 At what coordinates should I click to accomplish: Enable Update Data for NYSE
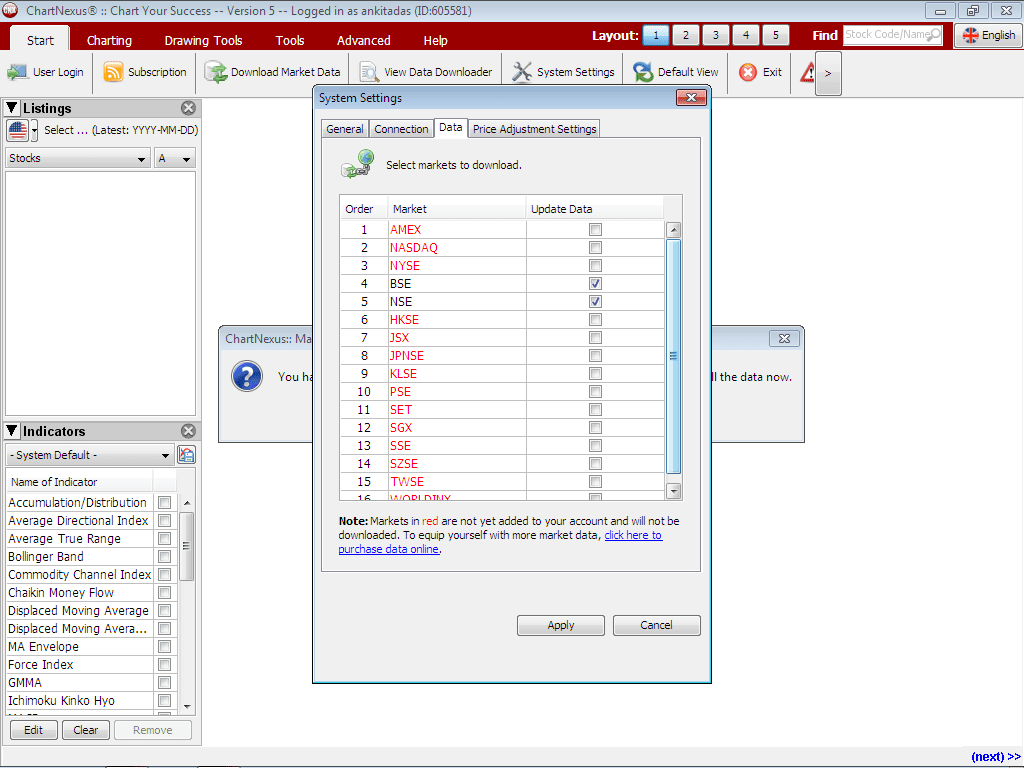point(595,266)
